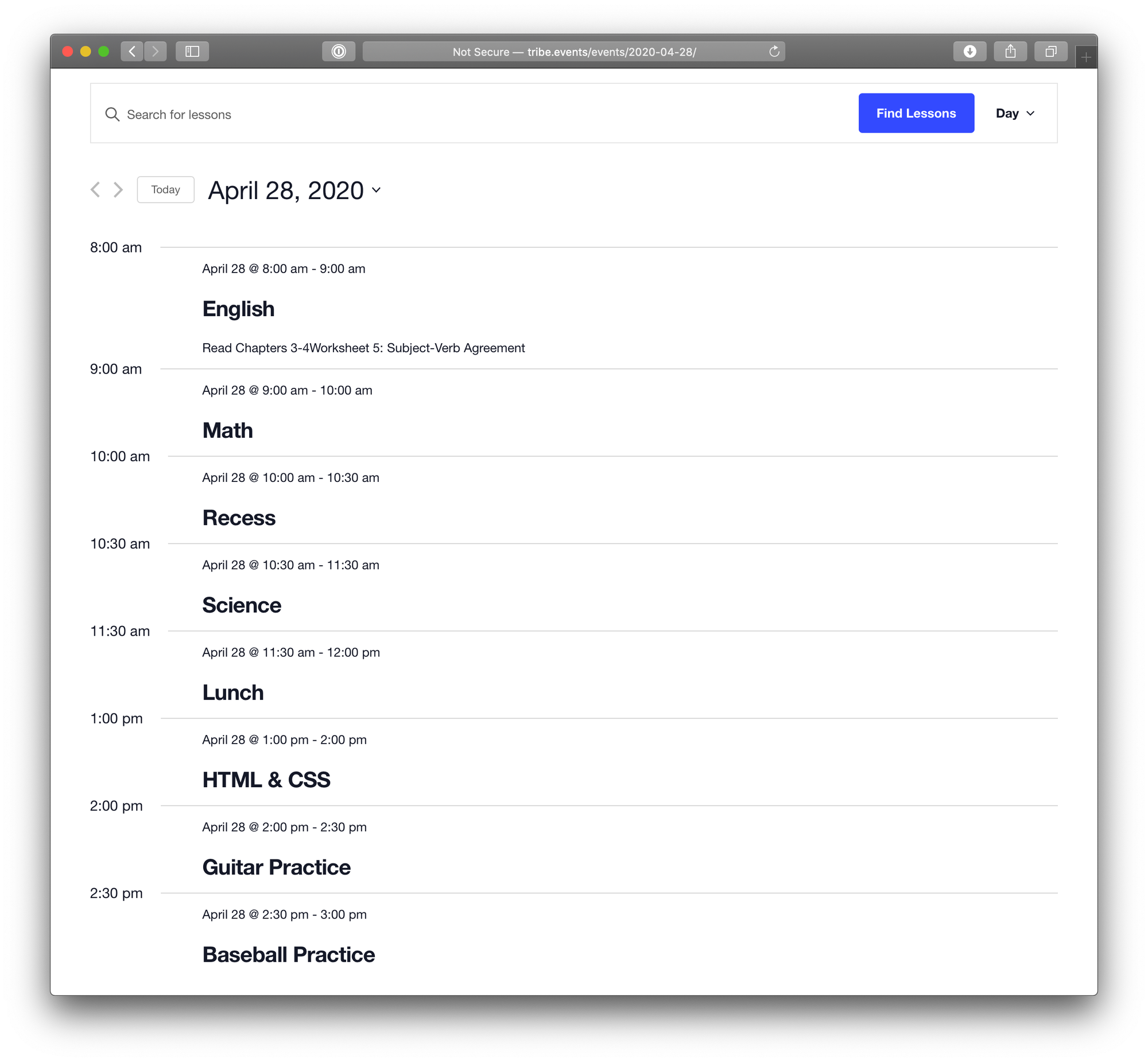Click the browser back navigation arrow
Image resolution: width=1148 pixels, height=1062 pixels.
131,51
